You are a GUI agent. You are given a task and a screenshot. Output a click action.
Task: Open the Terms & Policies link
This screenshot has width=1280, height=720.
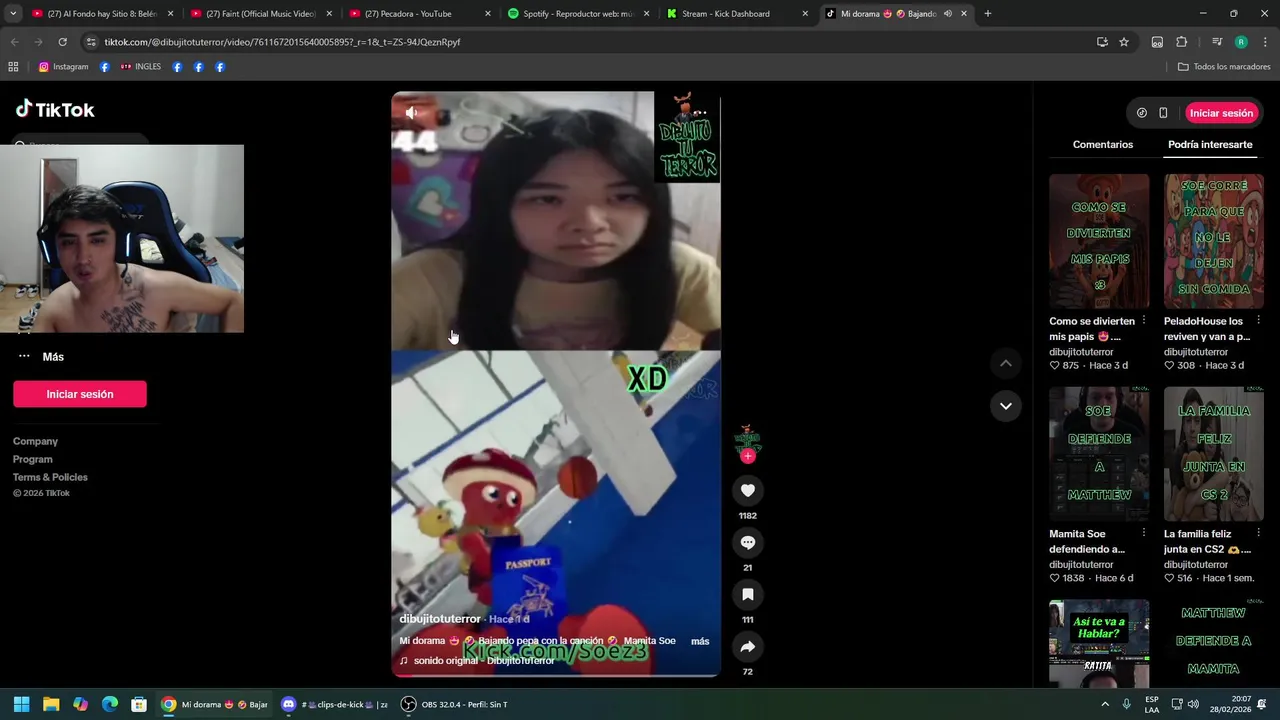pos(50,477)
